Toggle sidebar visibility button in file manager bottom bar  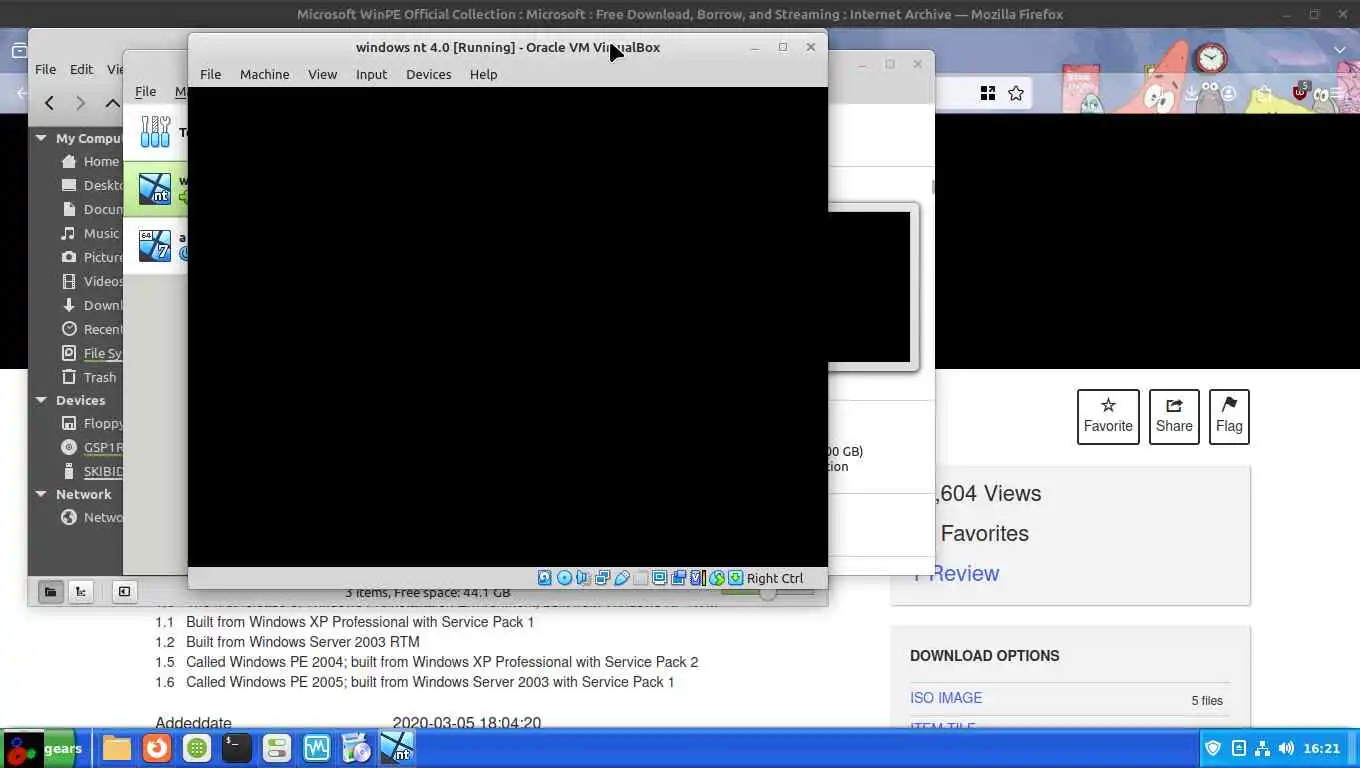tap(124, 591)
